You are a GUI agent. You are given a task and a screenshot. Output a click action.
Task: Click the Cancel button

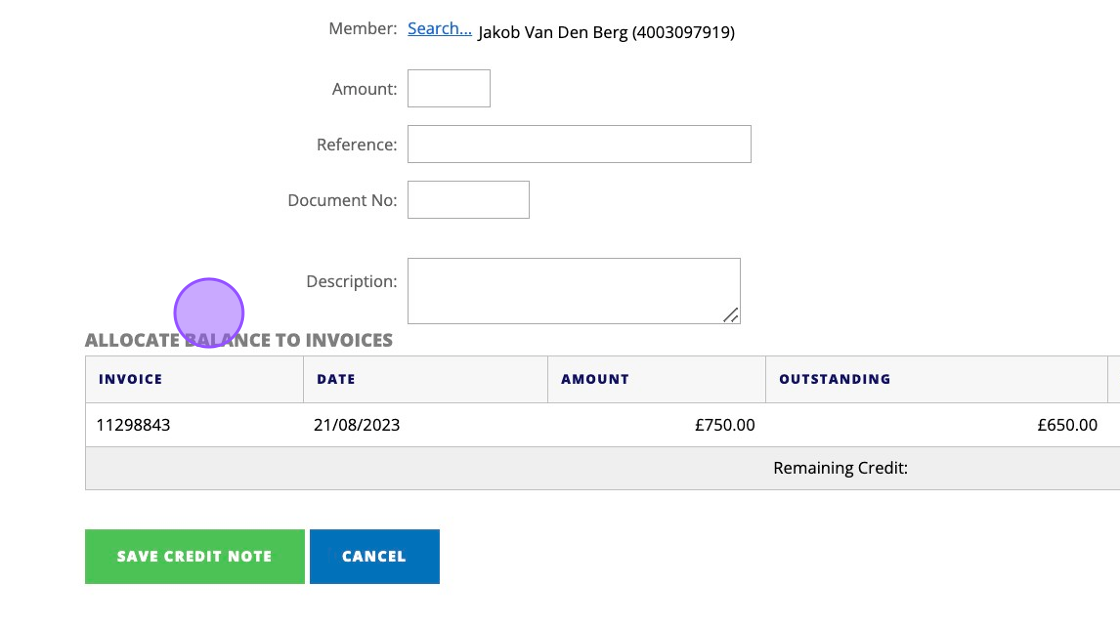pyautogui.click(x=374, y=556)
